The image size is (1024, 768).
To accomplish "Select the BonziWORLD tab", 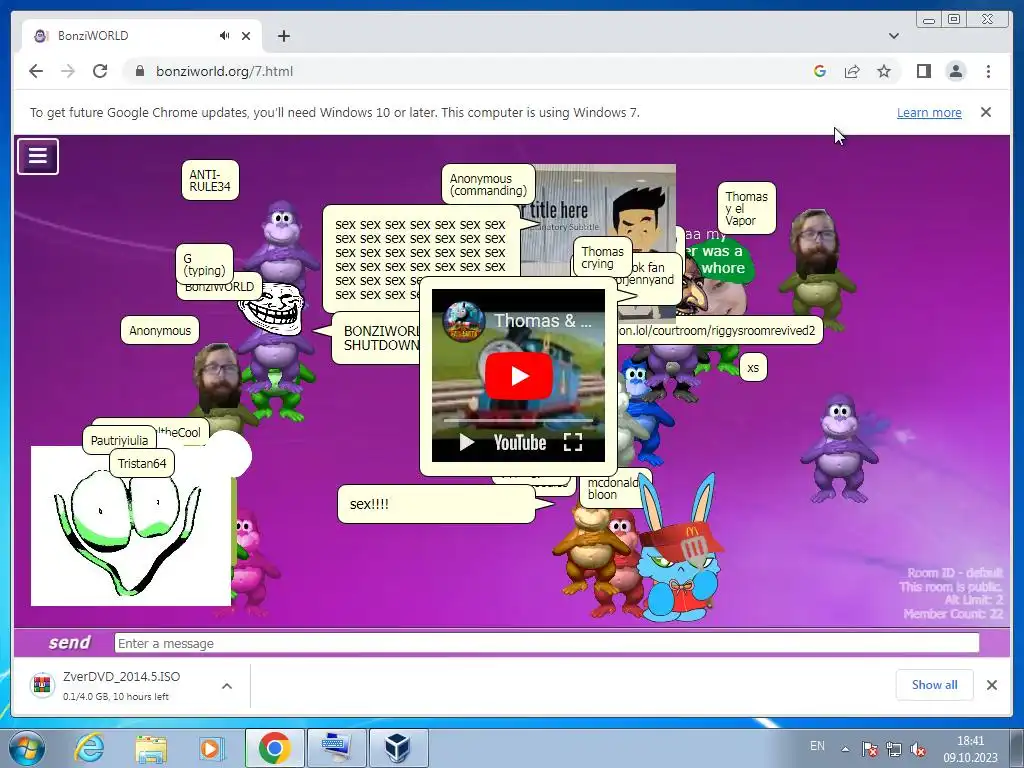I will 142,36.
